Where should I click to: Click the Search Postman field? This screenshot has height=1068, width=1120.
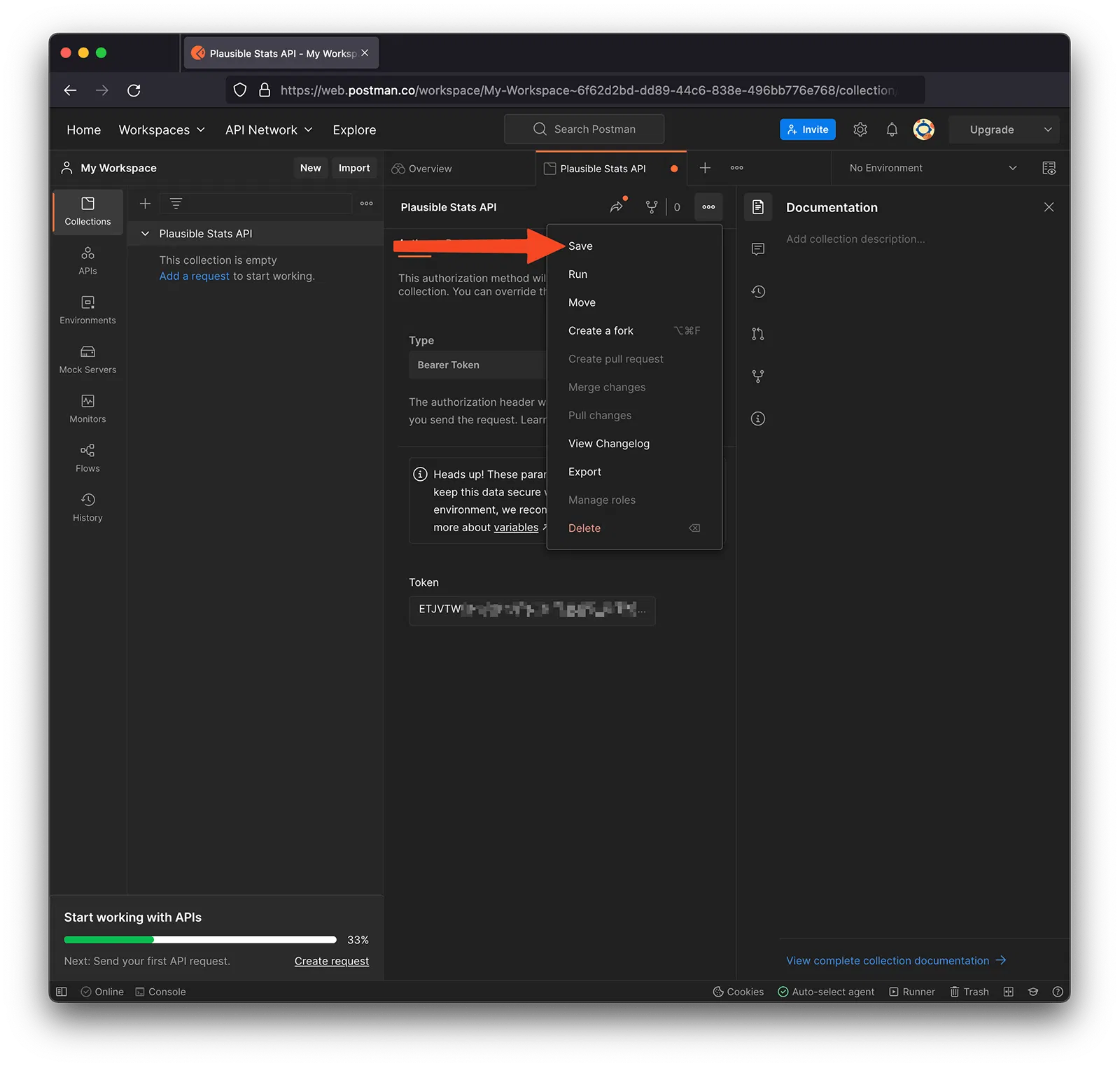[584, 129]
